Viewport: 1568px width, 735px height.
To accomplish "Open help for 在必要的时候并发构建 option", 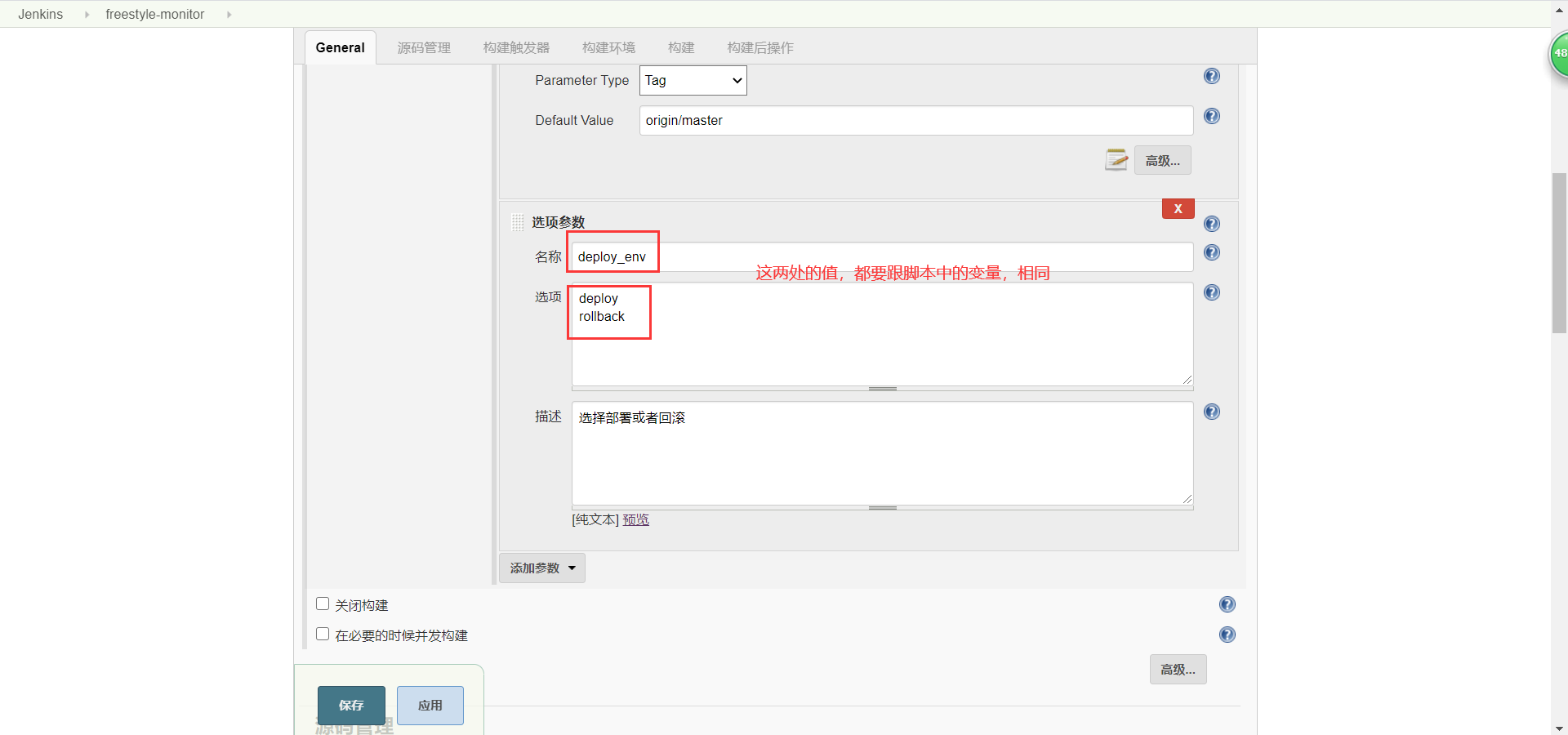I will pos(1227,635).
